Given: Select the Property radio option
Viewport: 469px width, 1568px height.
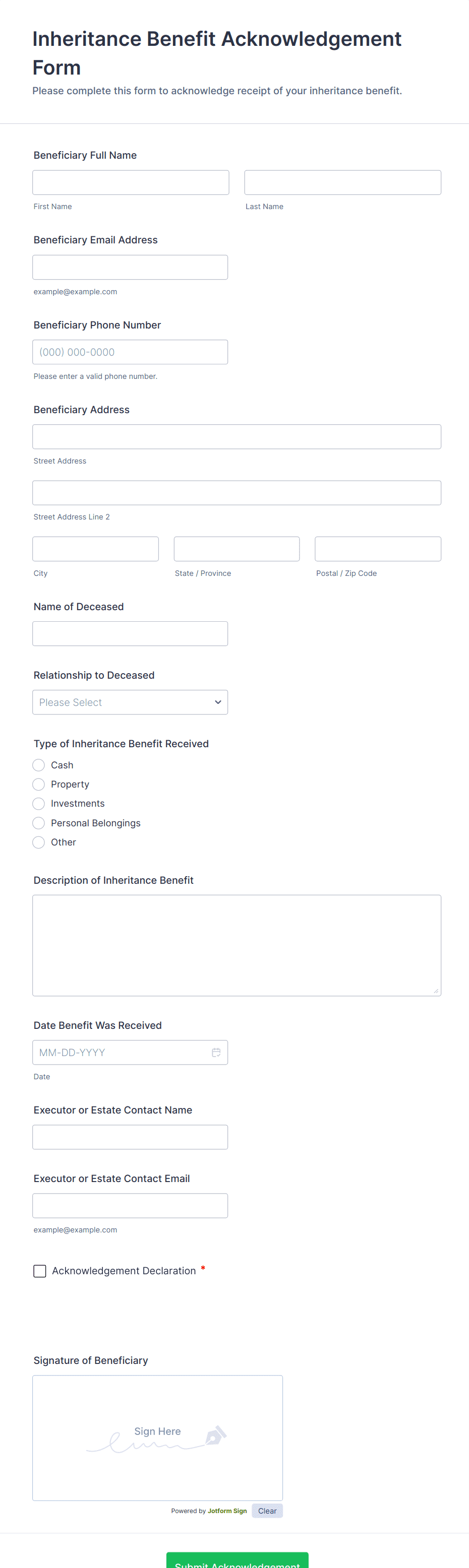Looking at the screenshot, I should coord(39,784).
